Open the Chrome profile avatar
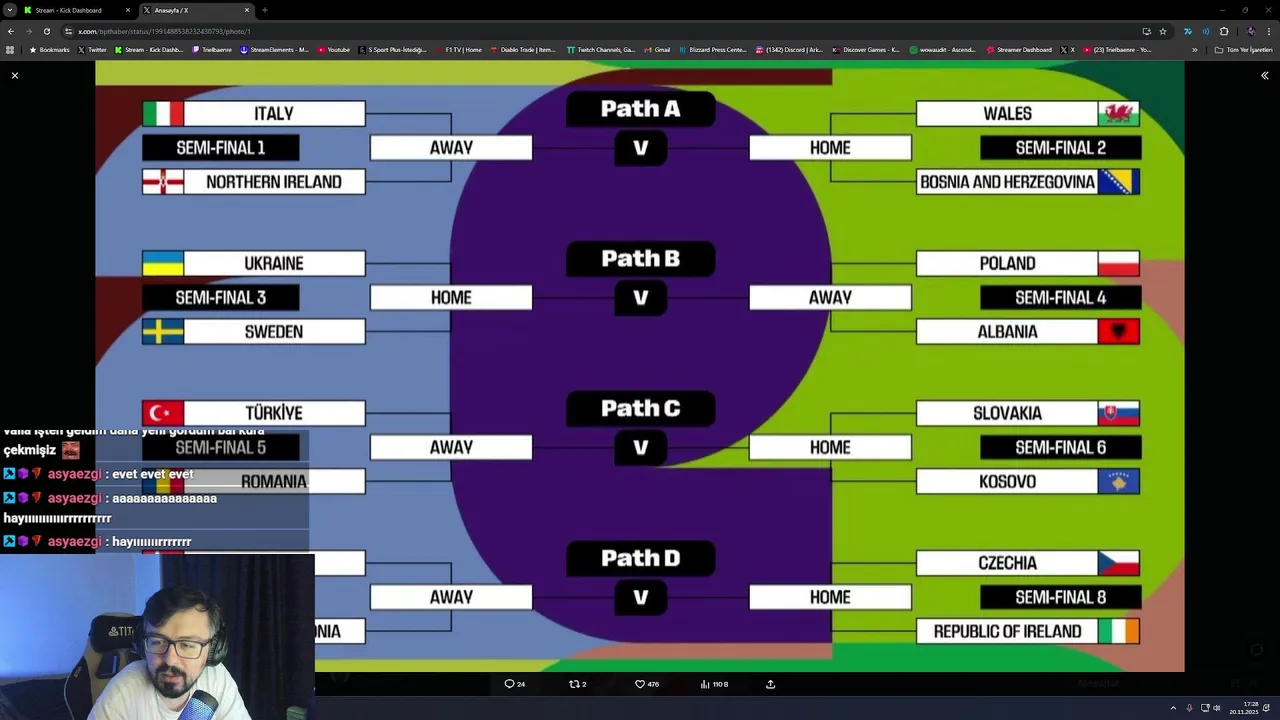Image resolution: width=1280 pixels, height=720 pixels. 1250,31
